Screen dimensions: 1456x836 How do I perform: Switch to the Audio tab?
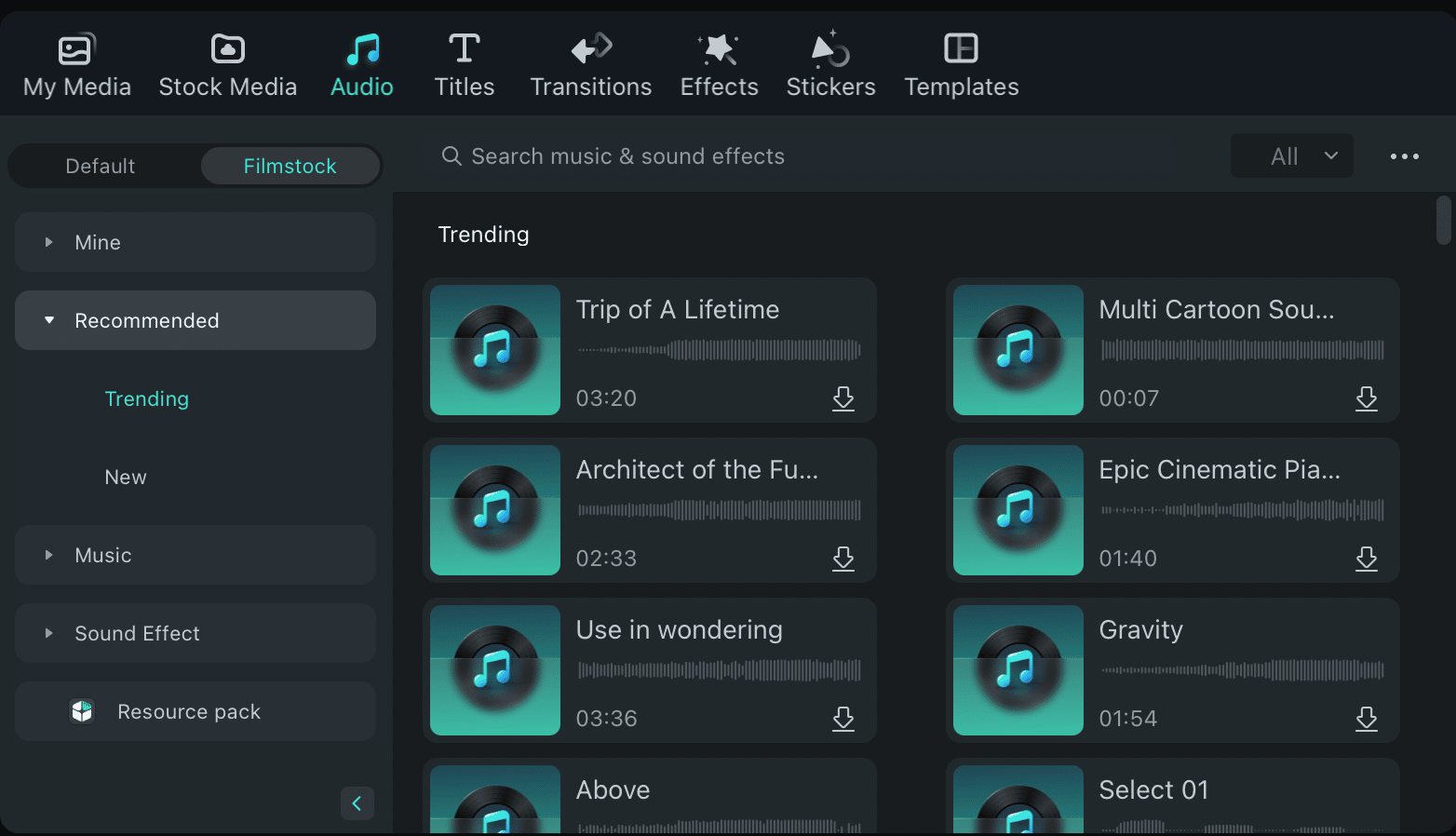tap(362, 66)
